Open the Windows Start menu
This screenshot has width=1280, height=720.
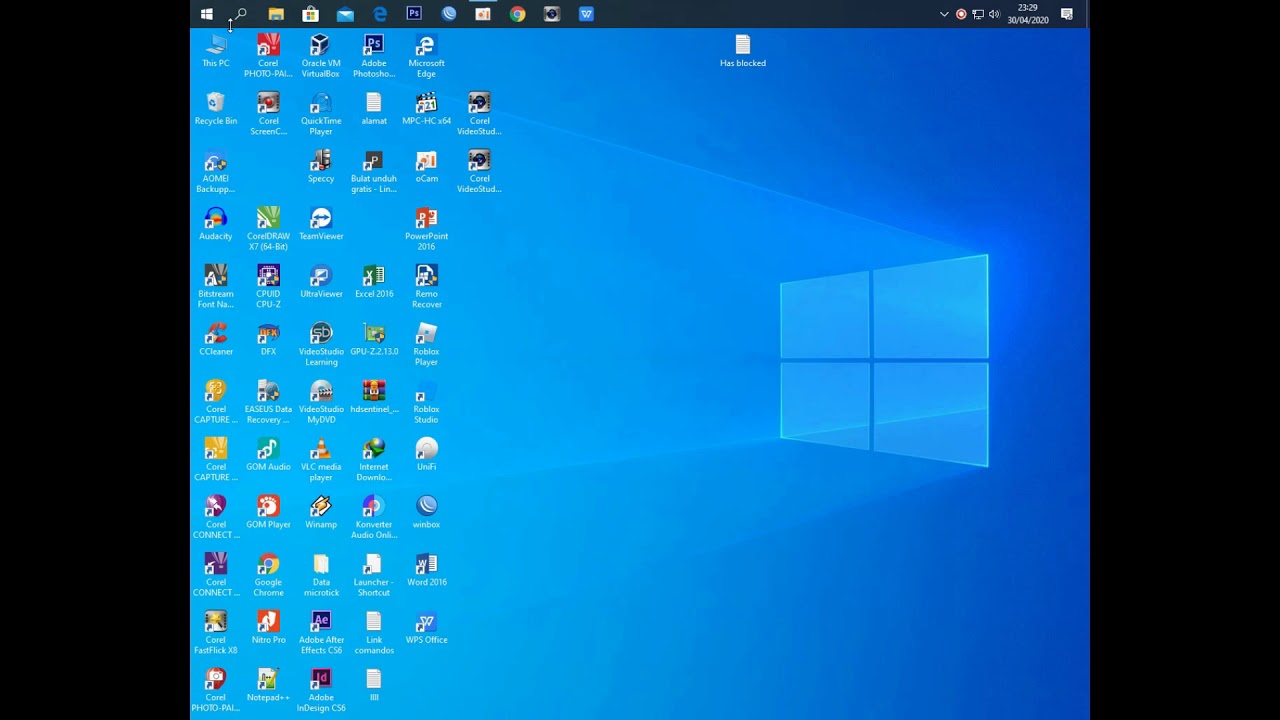pos(206,14)
